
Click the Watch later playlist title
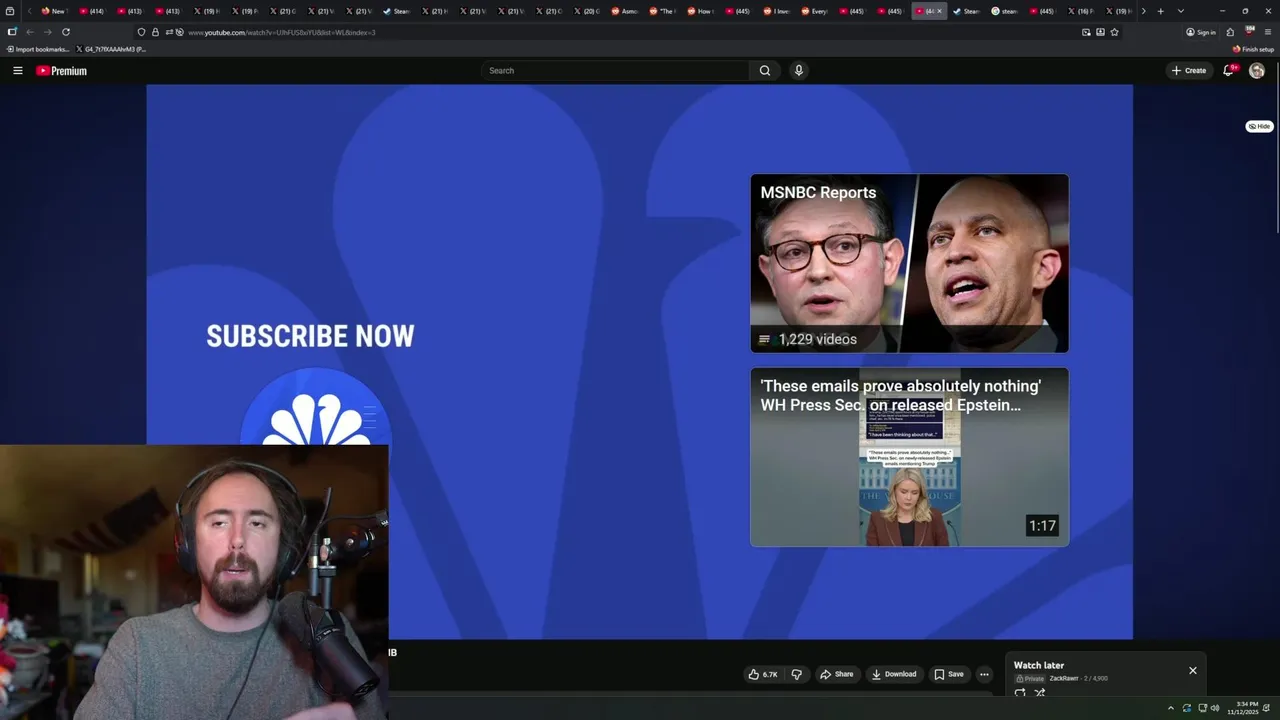[1039, 665]
